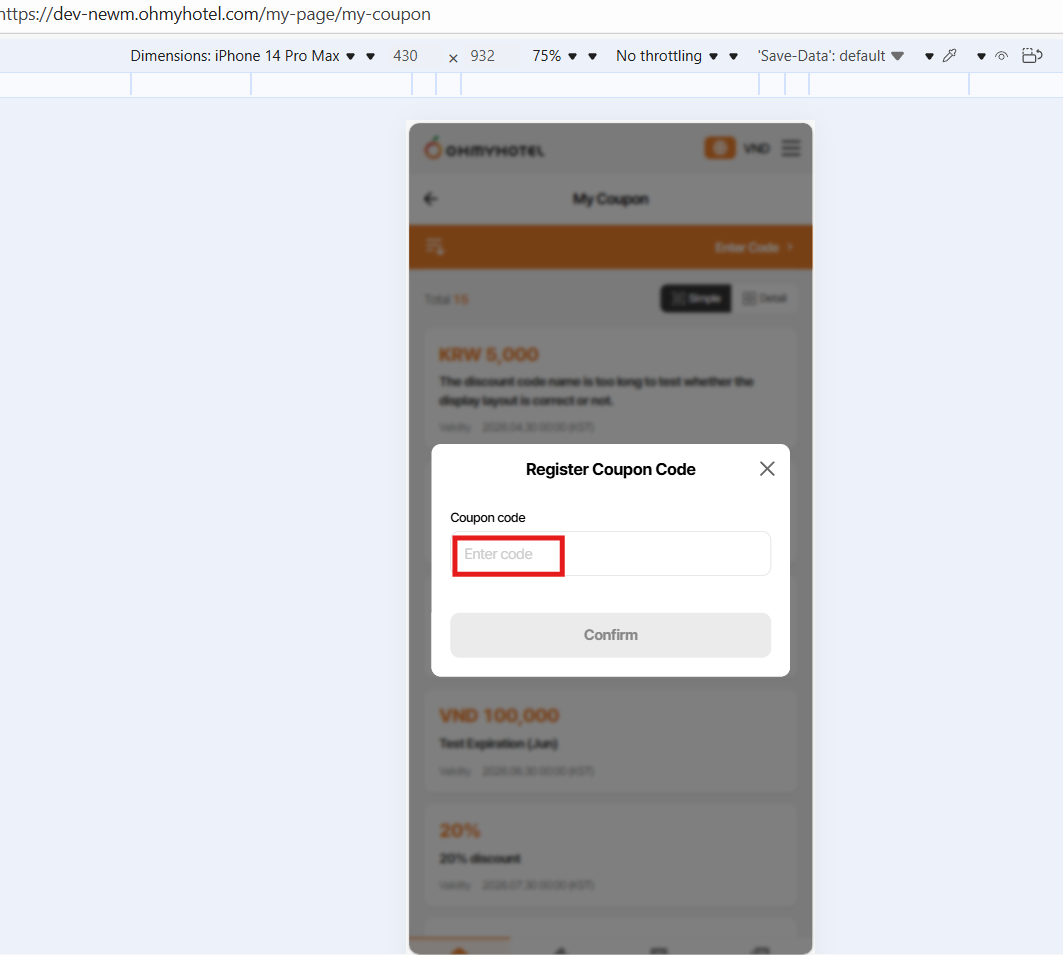Click the rotate screen orientation icon
Screen dimensions: 1063x955
click(1032, 56)
